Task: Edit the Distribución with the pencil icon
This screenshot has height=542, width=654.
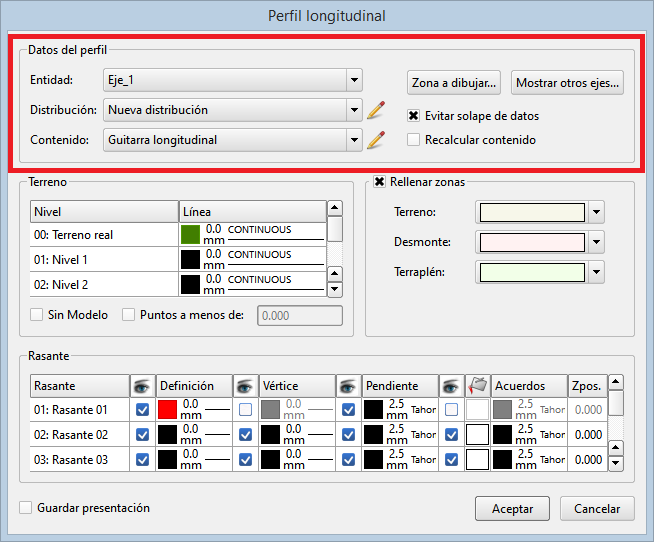Action: (x=376, y=110)
